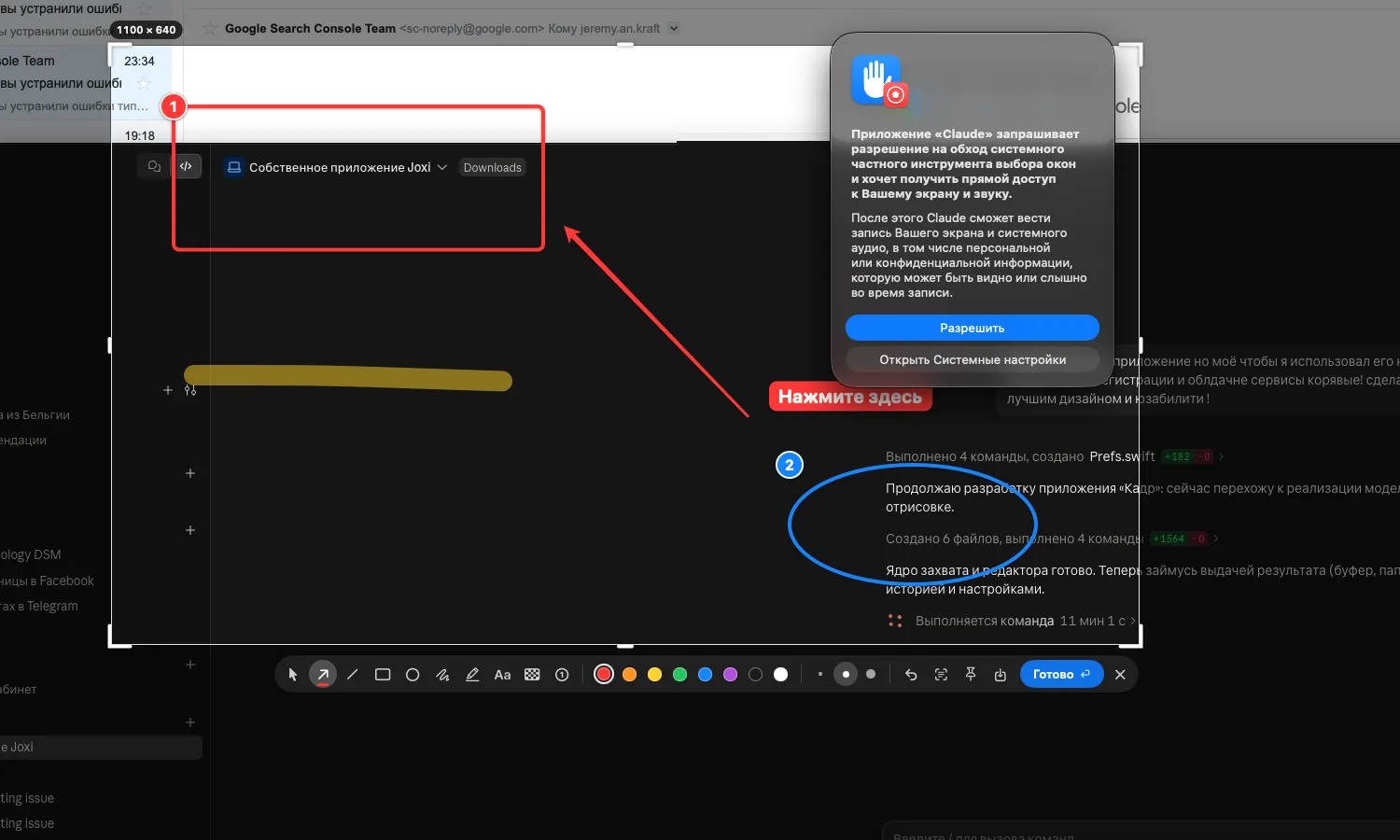Pick the red color swatch
1400x840 pixels.
(x=604, y=675)
